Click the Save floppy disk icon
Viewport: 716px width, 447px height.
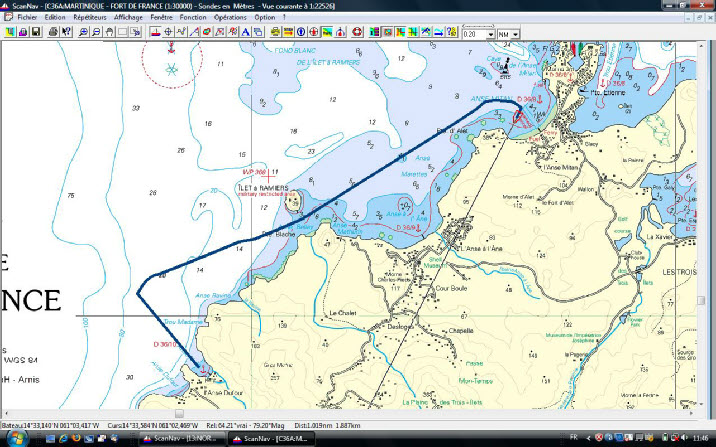click(35, 33)
